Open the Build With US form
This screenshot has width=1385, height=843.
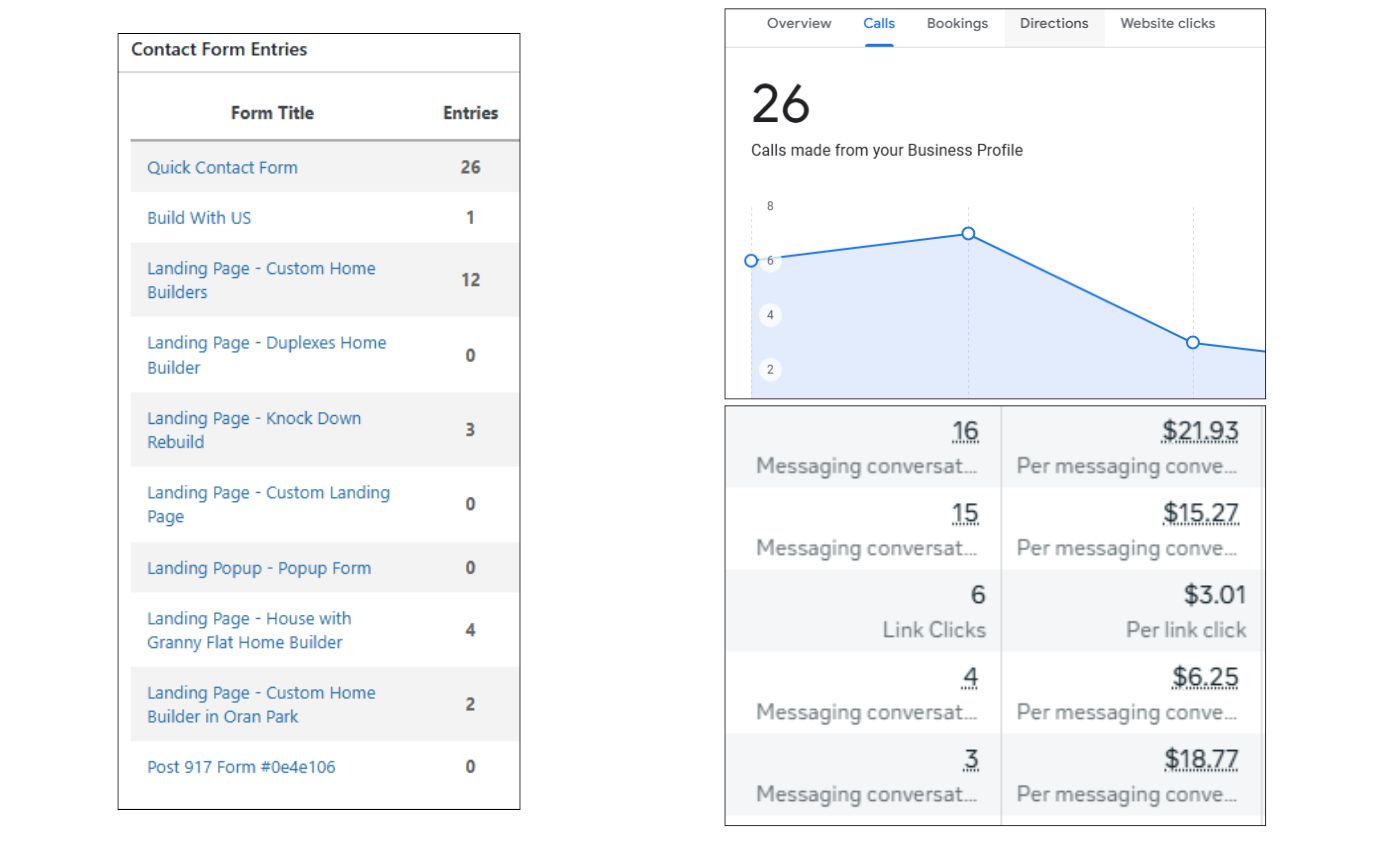(x=199, y=218)
